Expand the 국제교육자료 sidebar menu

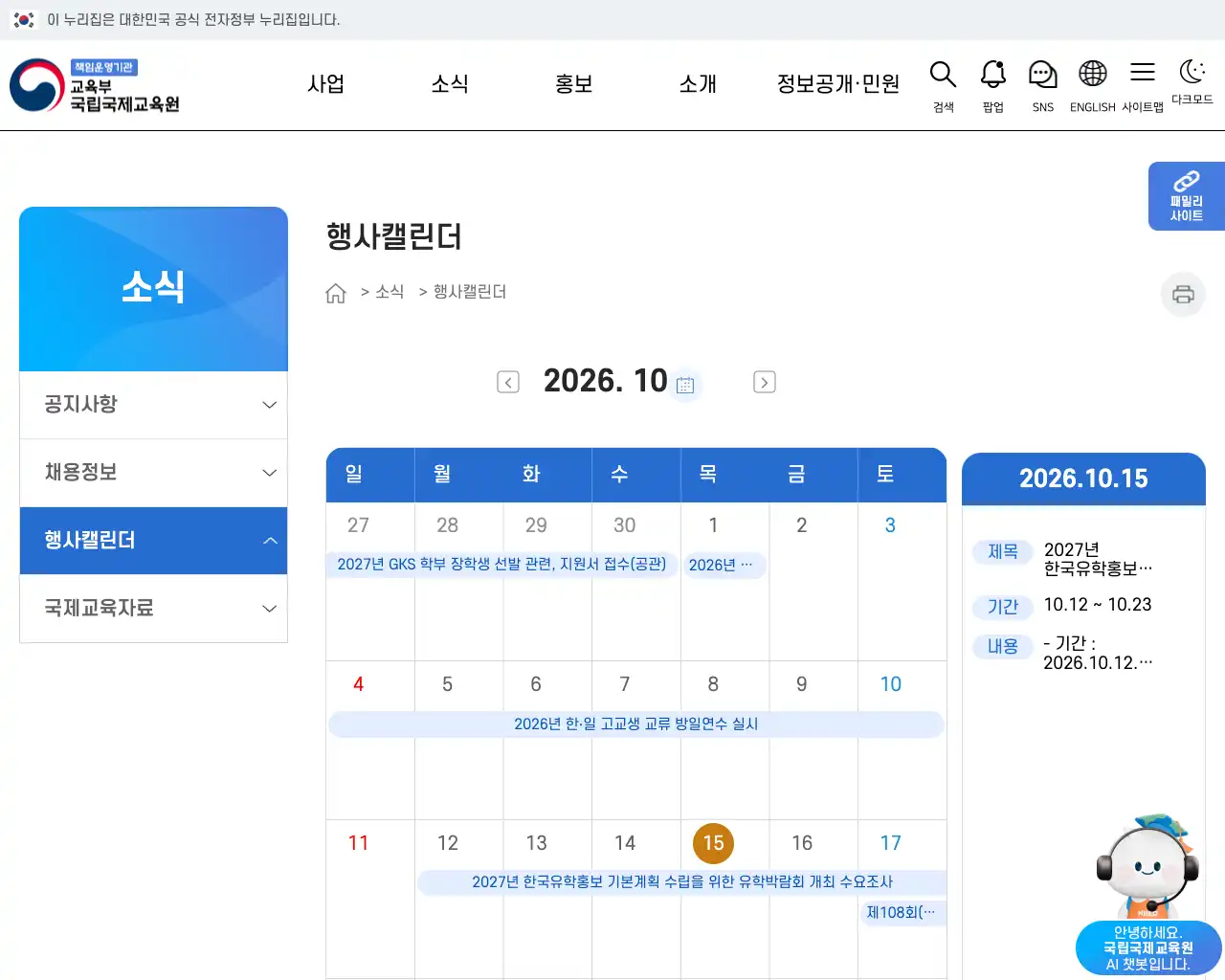click(x=154, y=609)
